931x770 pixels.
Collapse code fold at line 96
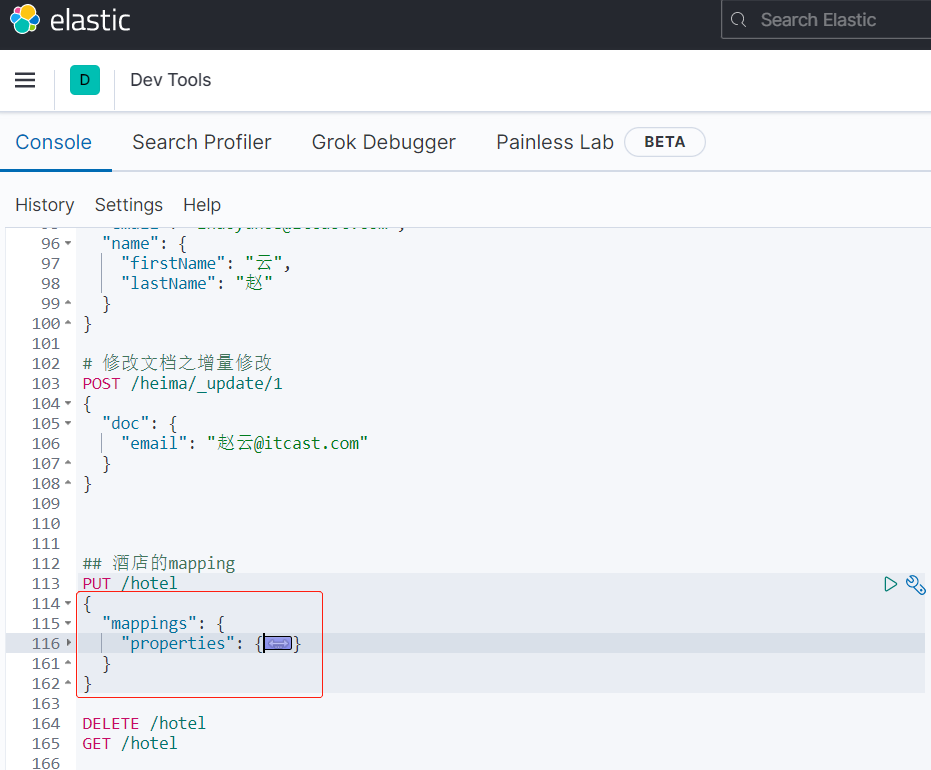[68, 244]
